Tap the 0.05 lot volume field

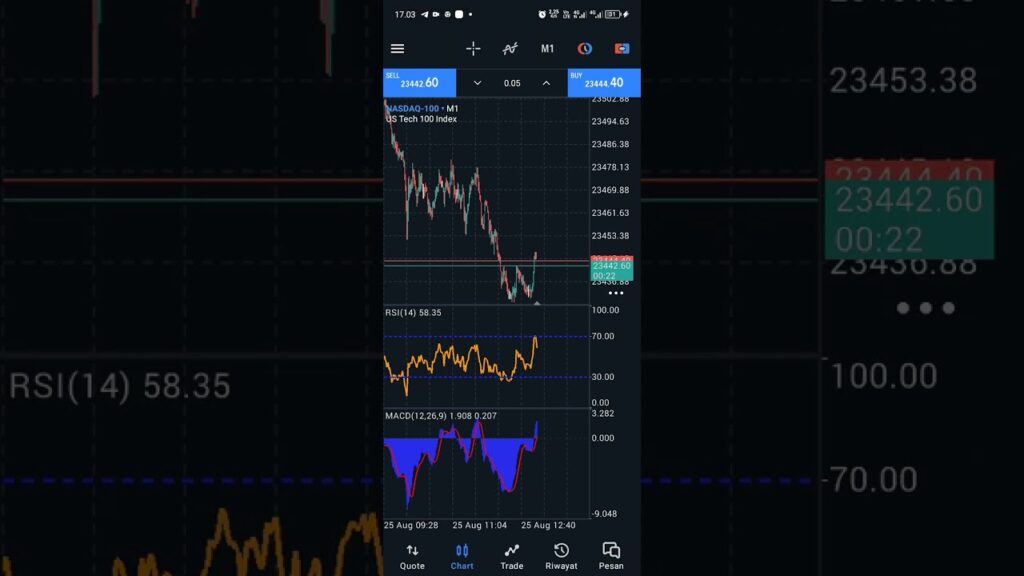(x=512, y=83)
